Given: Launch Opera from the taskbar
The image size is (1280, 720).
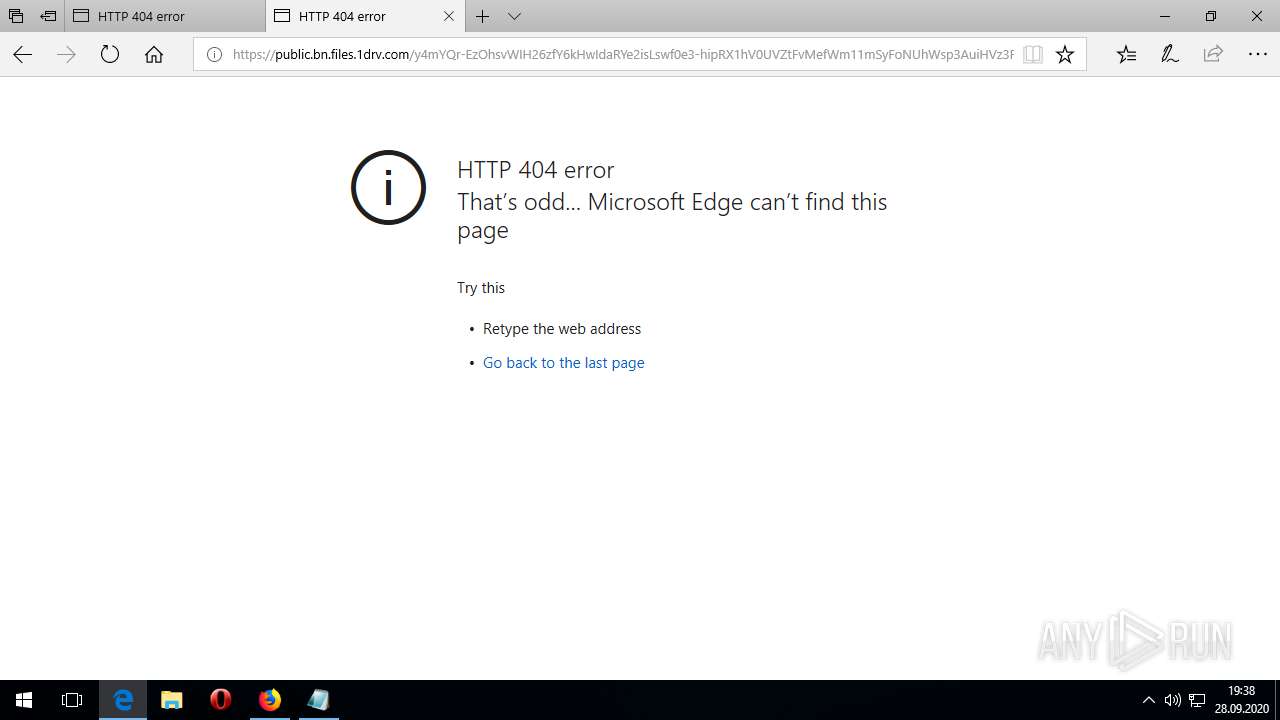Looking at the screenshot, I should (221, 700).
